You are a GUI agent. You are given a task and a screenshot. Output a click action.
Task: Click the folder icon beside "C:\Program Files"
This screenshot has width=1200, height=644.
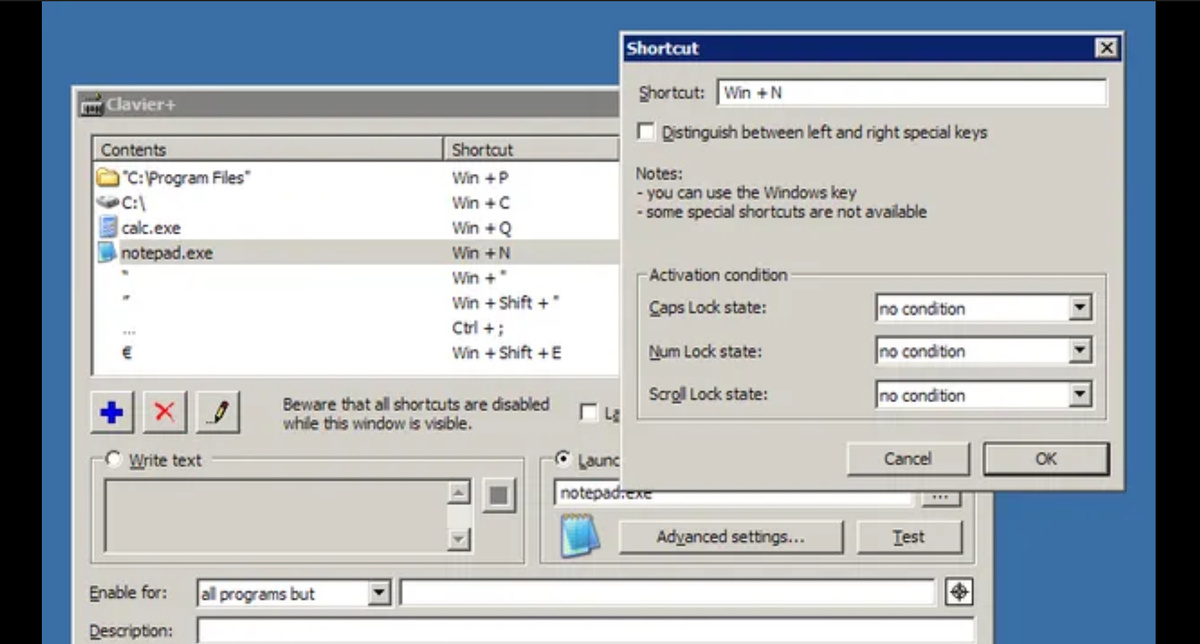point(109,177)
